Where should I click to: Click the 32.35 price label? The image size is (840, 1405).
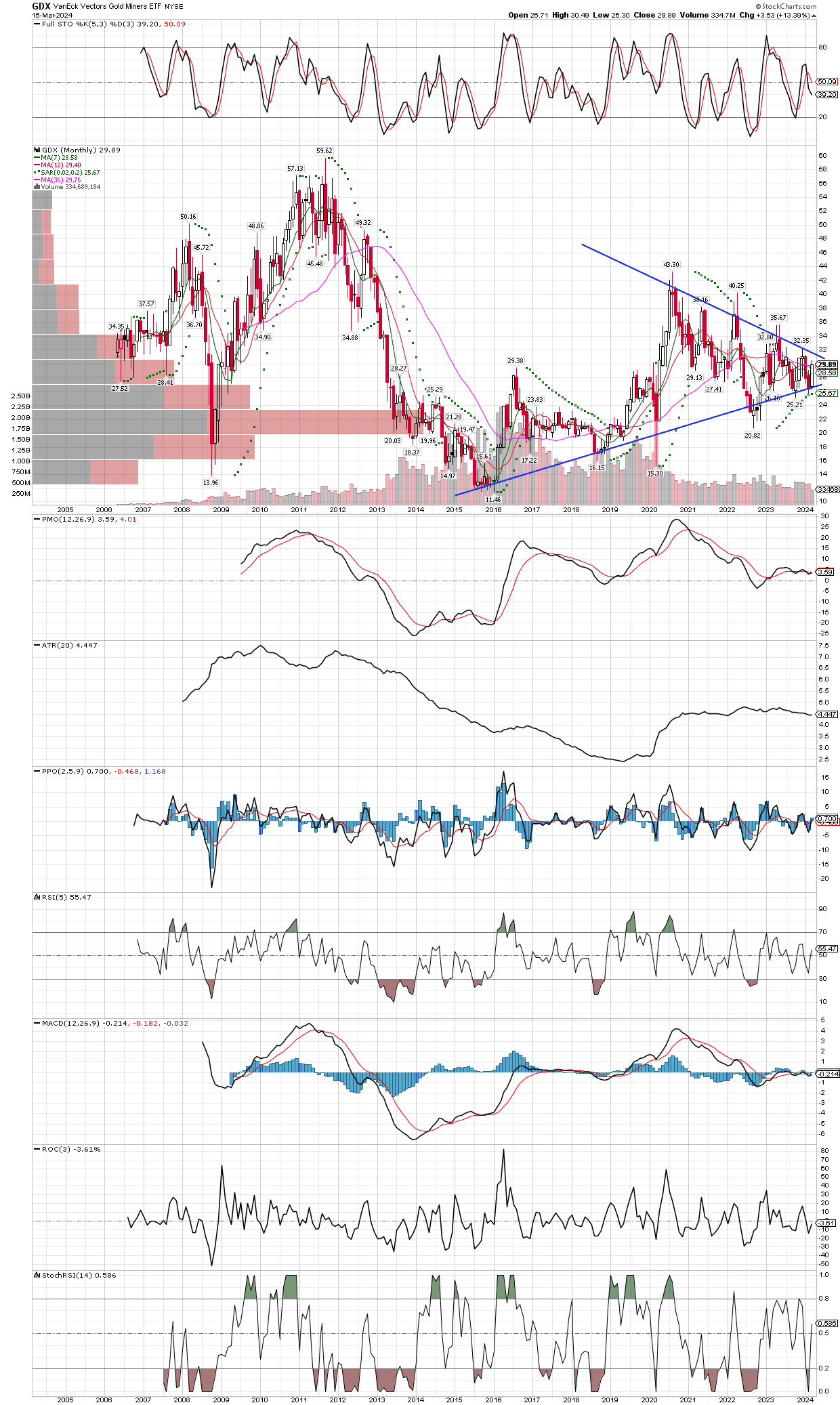801,341
